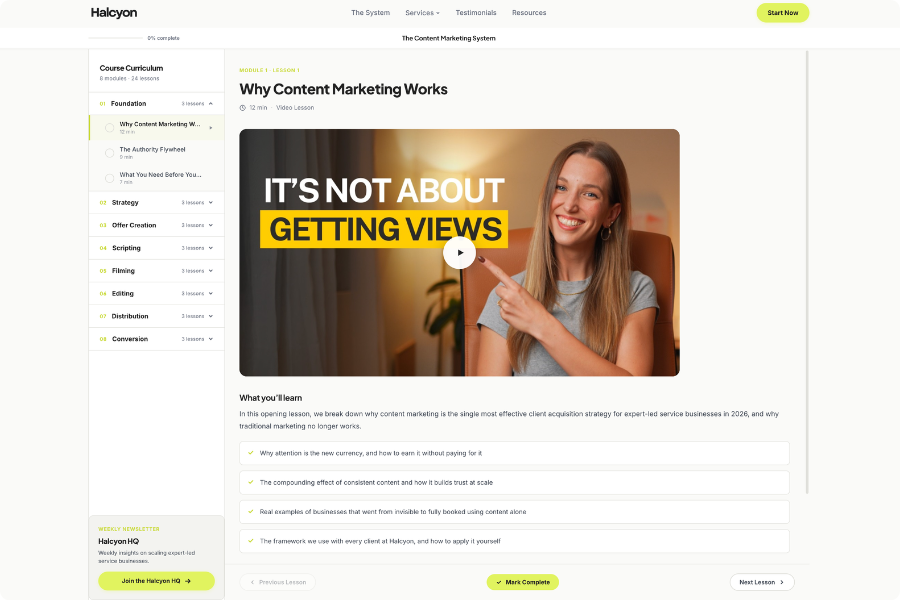
Task: Select Testimonials in the top navigation
Action: 476,13
